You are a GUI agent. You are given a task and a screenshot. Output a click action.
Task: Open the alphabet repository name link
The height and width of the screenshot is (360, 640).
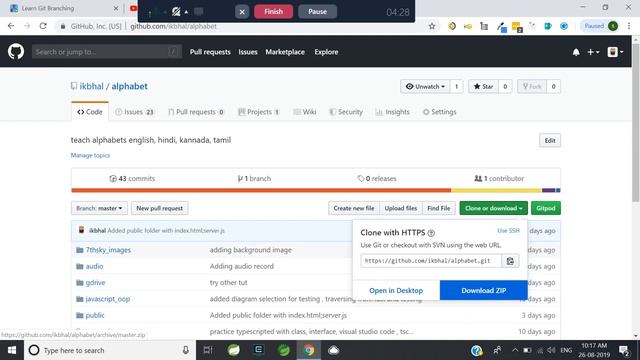pyautogui.click(x=129, y=86)
